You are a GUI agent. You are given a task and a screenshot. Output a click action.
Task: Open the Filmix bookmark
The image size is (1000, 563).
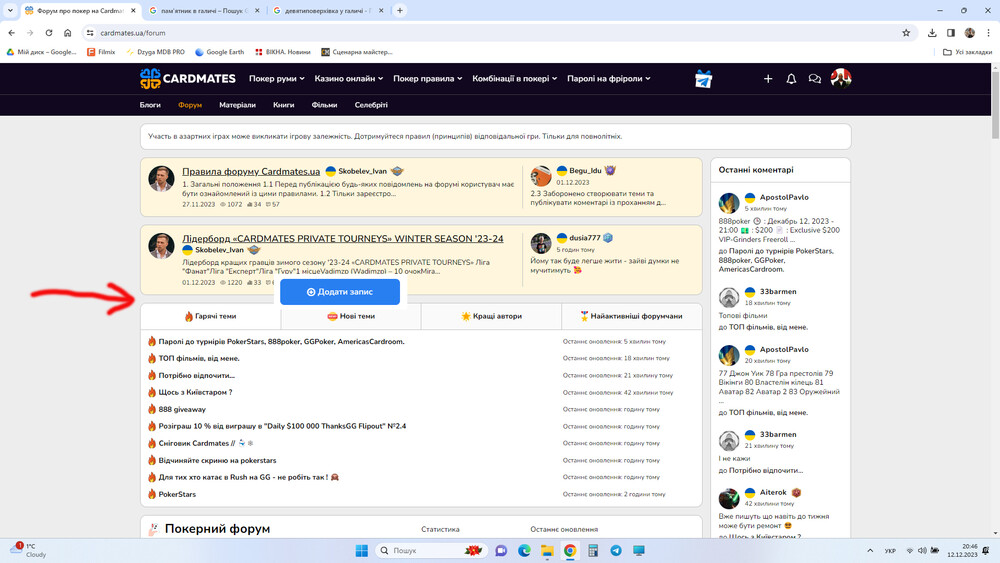tap(101, 52)
